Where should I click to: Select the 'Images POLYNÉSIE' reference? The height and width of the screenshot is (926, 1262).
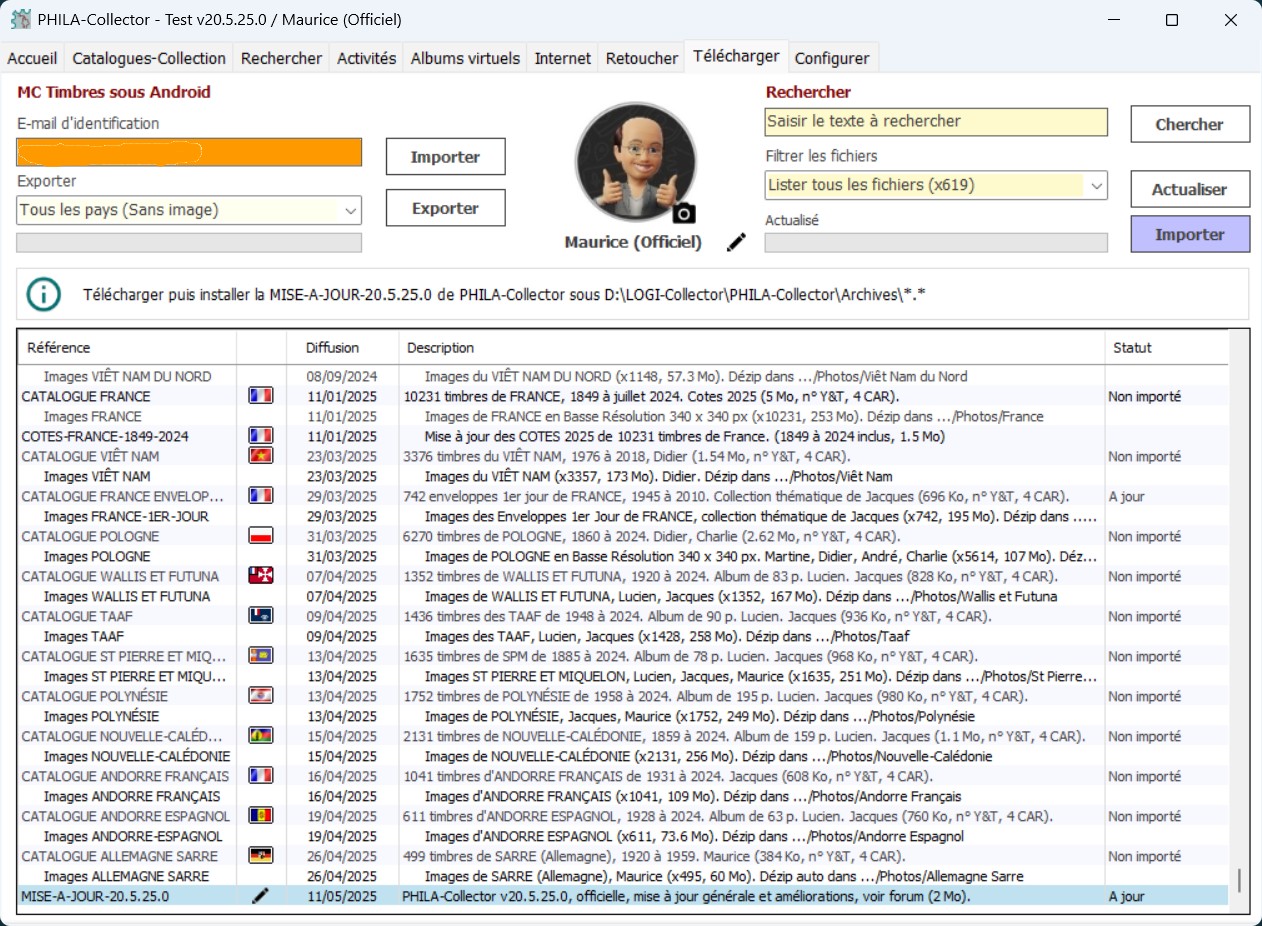[x=101, y=716]
